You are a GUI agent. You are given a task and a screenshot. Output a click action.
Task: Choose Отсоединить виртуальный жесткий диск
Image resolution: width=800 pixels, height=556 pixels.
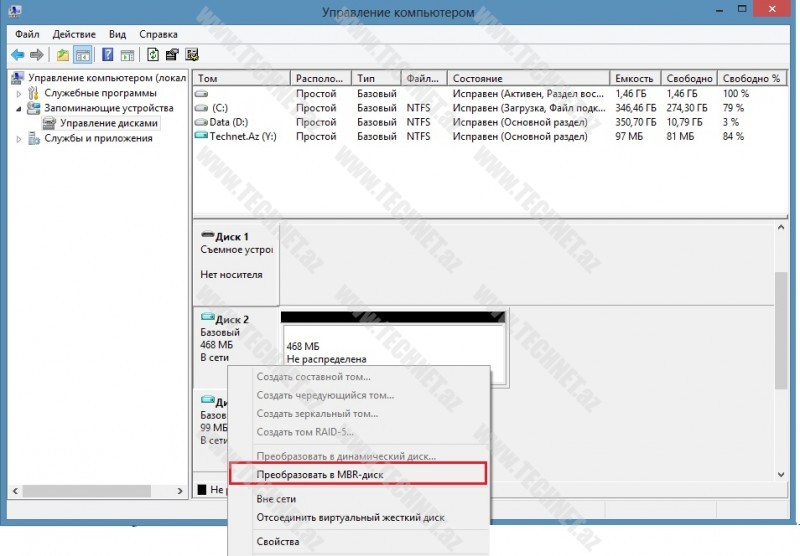[359, 517]
